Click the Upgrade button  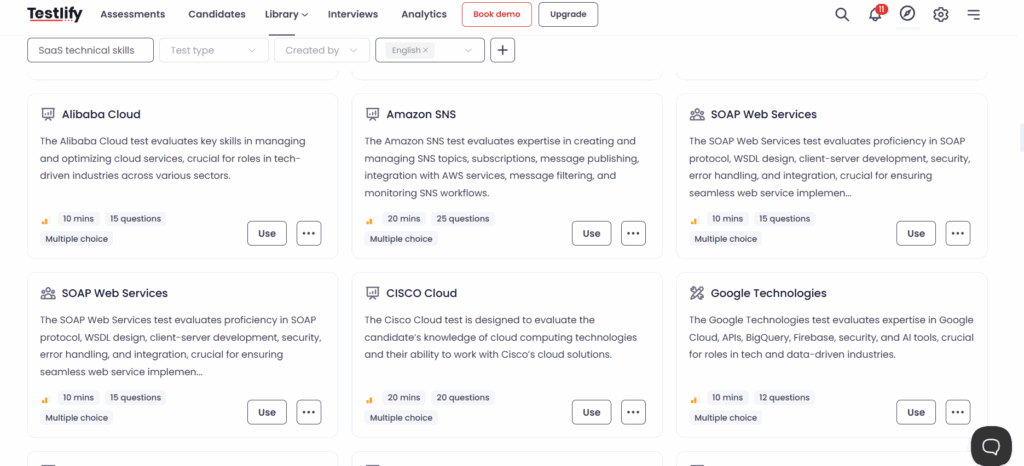(568, 14)
